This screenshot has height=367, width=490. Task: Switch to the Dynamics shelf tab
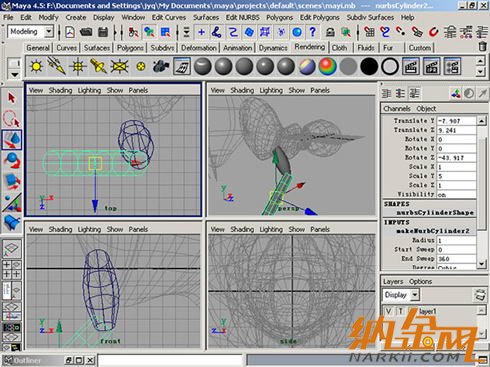coord(273,48)
